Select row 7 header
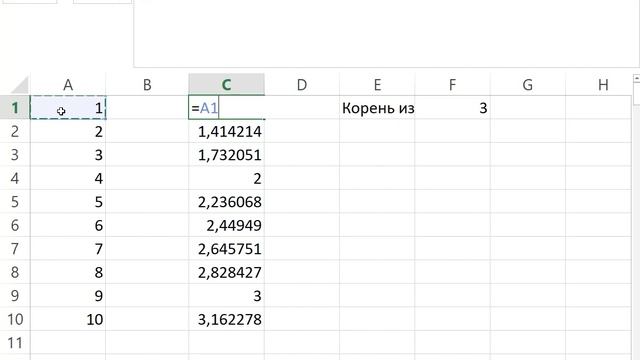Viewport: 640px width, 360px height. (15, 249)
